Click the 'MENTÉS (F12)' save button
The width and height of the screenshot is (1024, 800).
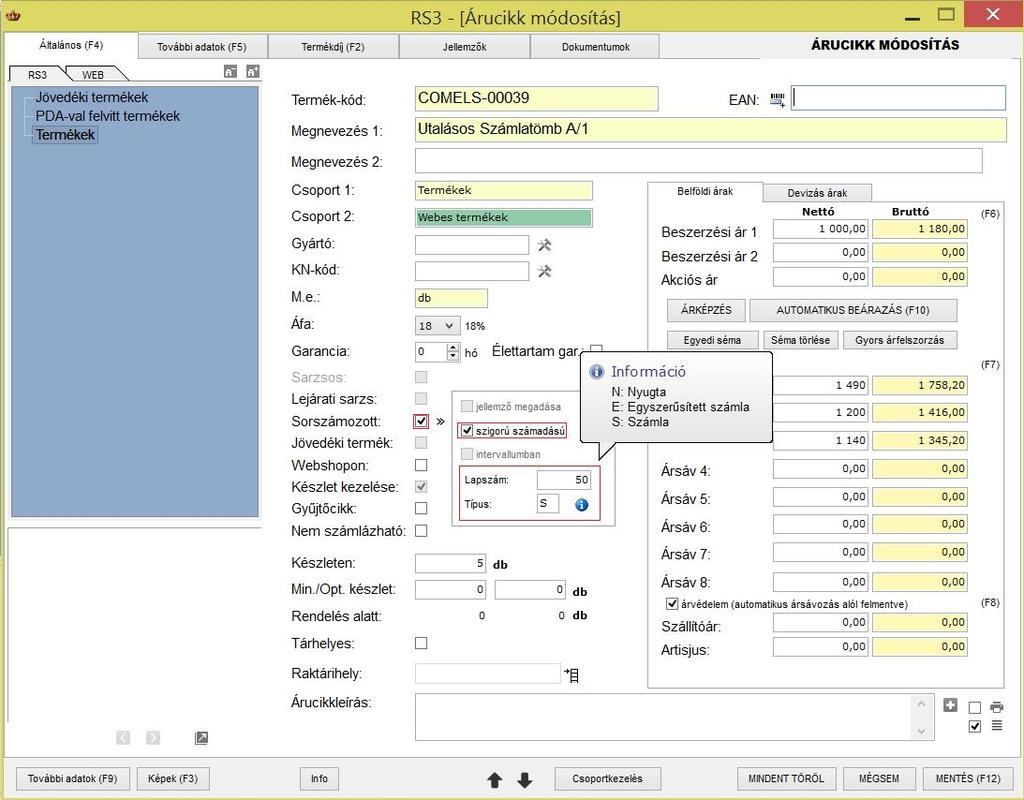point(968,778)
